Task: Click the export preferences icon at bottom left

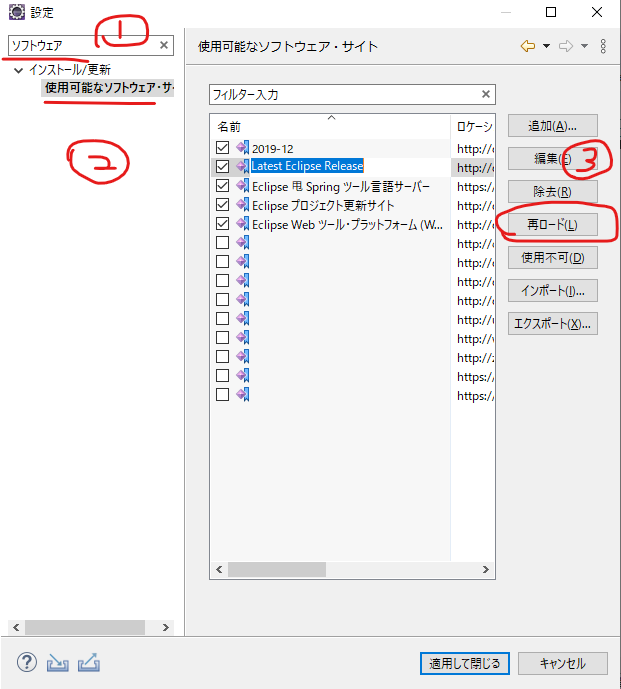Action: pos(89,662)
